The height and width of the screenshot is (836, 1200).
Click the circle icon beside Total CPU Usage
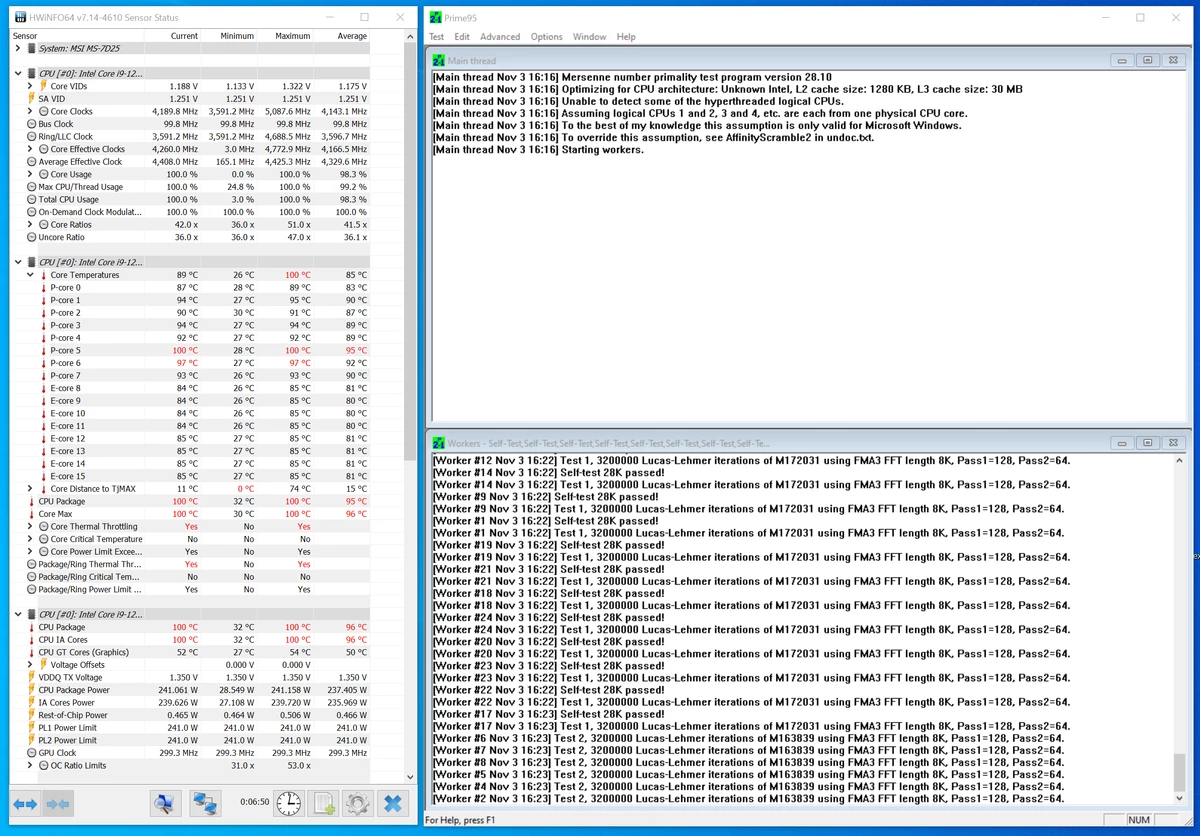point(31,199)
